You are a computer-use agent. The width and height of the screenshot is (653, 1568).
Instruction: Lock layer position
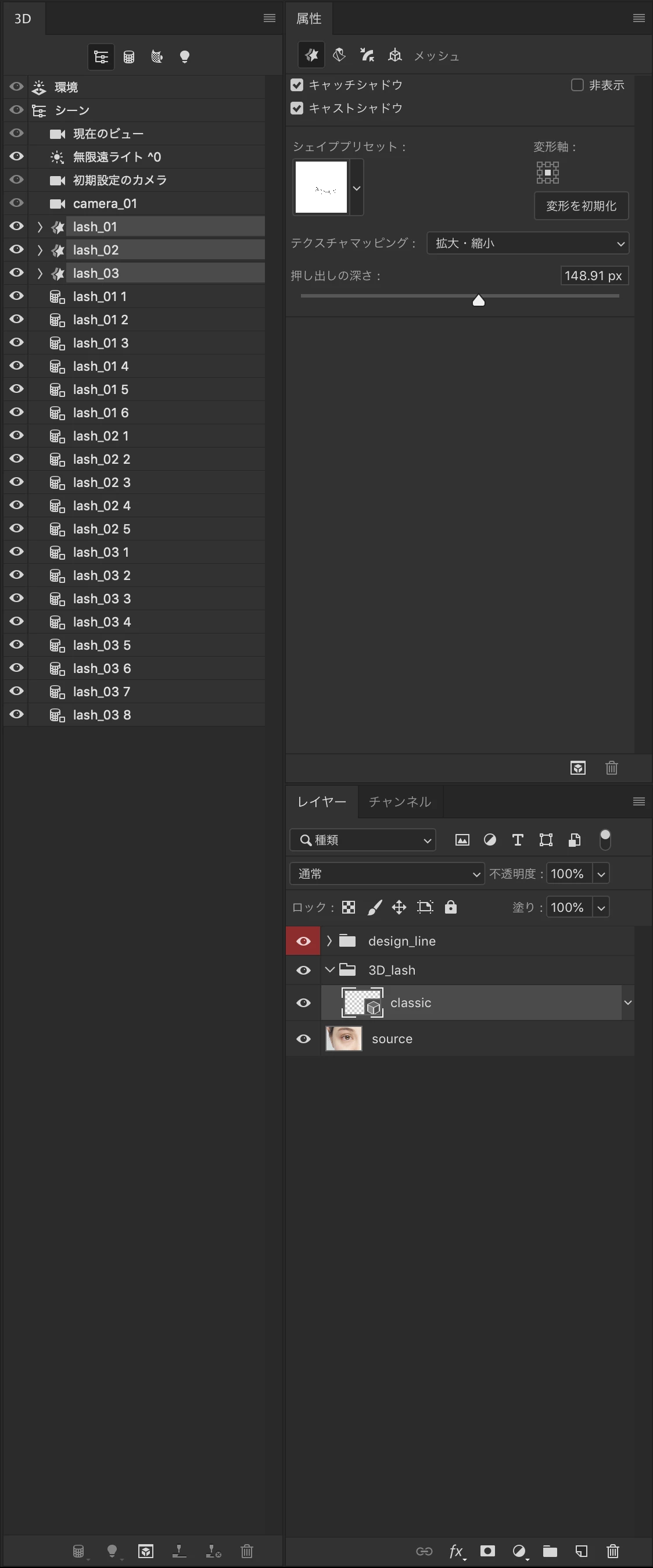pyautogui.click(x=399, y=908)
